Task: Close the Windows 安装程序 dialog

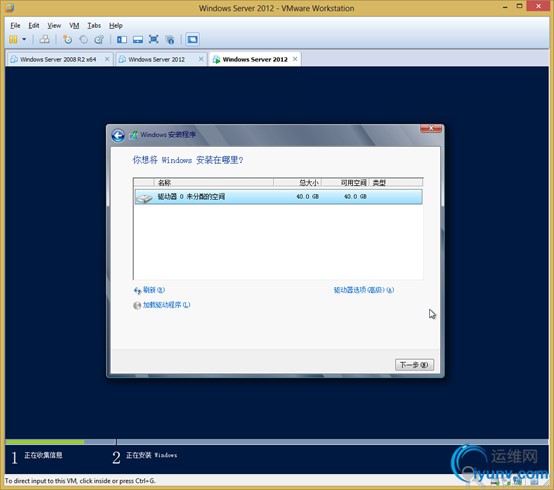Action: pyautogui.click(x=431, y=128)
